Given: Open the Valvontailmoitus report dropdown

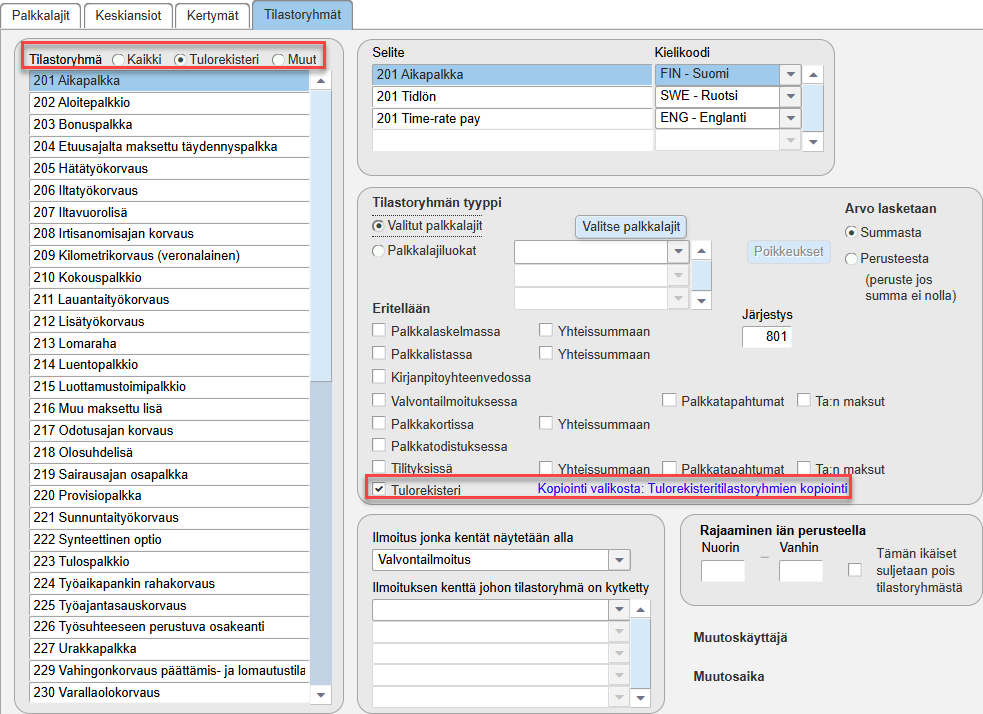Looking at the screenshot, I should pos(619,560).
